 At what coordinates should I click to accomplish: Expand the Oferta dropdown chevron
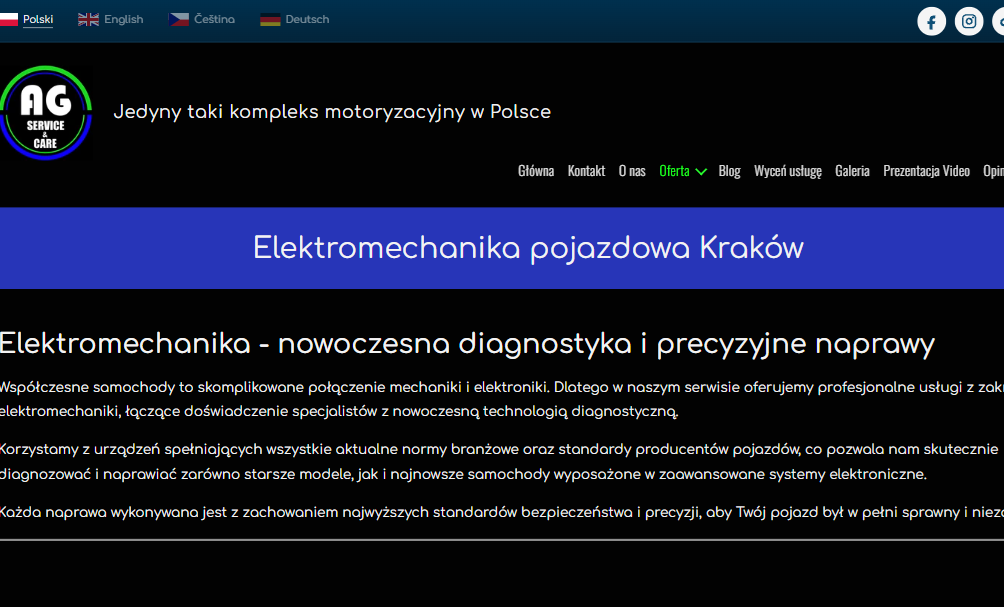[701, 172]
